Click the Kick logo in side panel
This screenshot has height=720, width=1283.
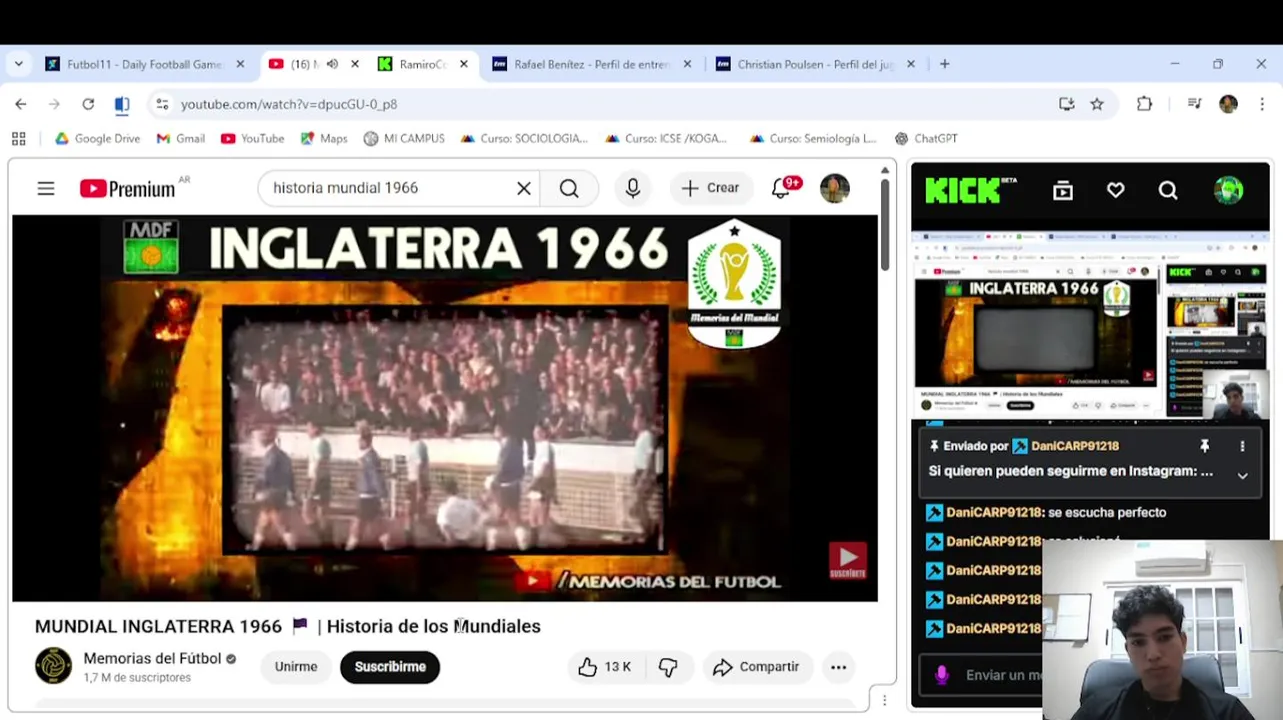coord(971,190)
